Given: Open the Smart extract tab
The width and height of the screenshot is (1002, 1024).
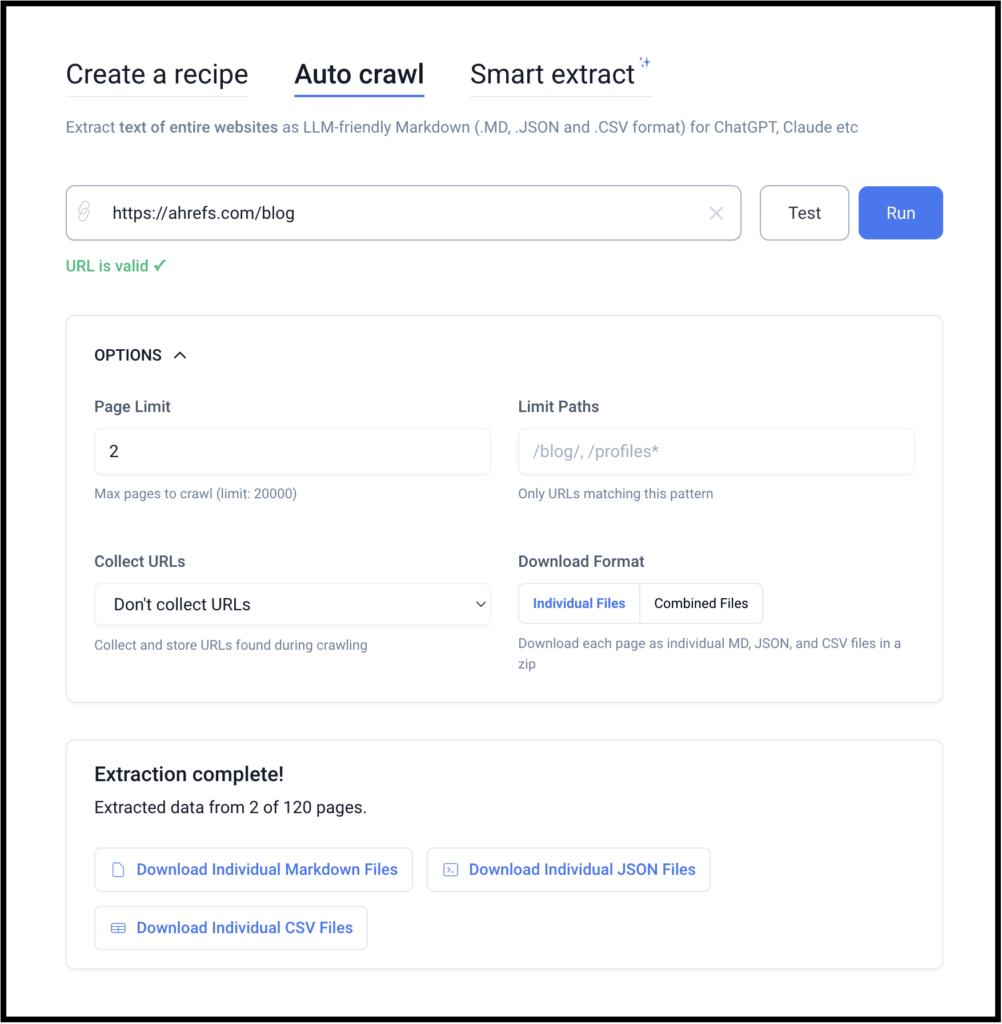Looking at the screenshot, I should (553, 74).
